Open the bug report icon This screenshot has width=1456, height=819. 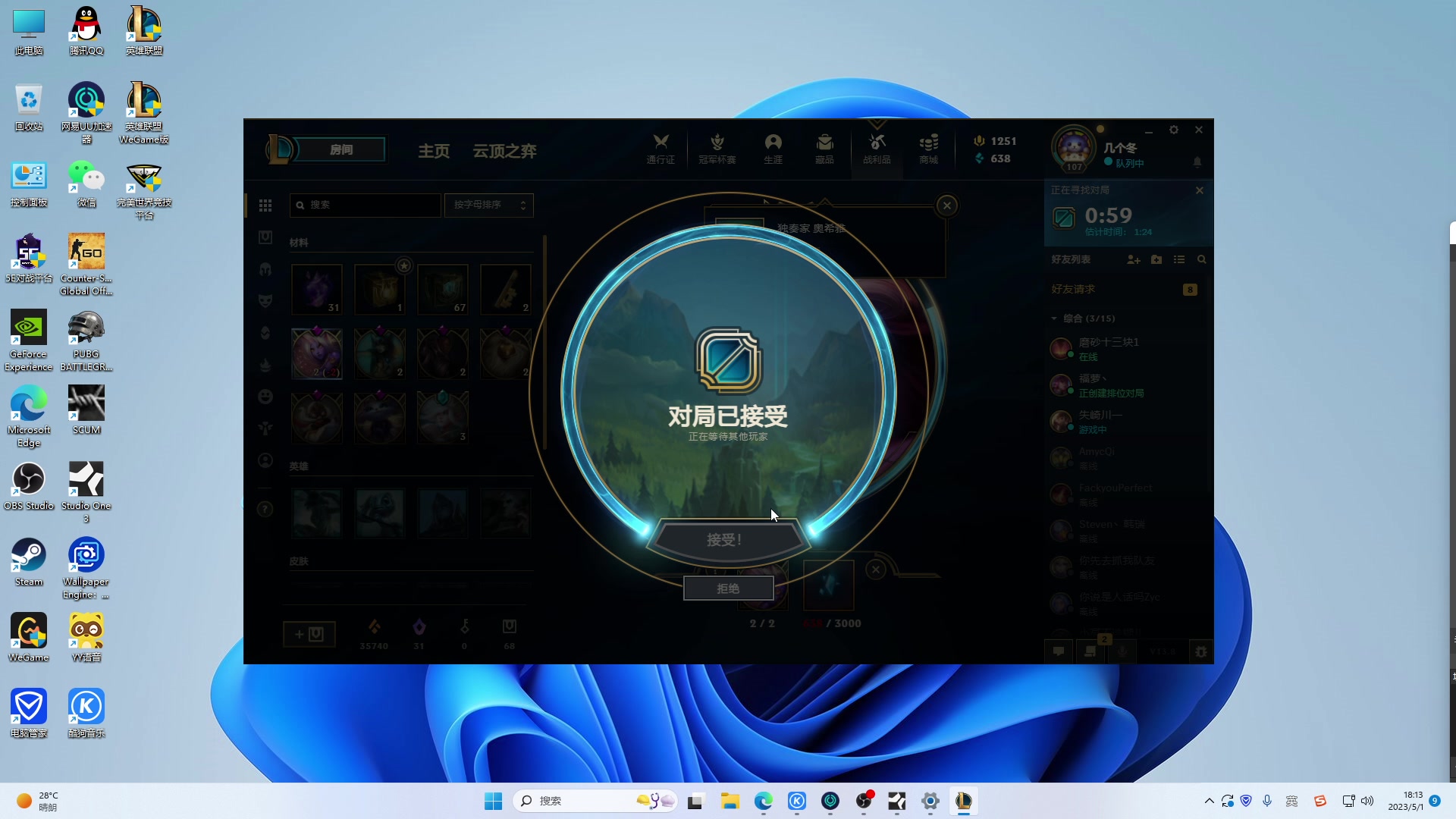pyautogui.click(x=1200, y=651)
